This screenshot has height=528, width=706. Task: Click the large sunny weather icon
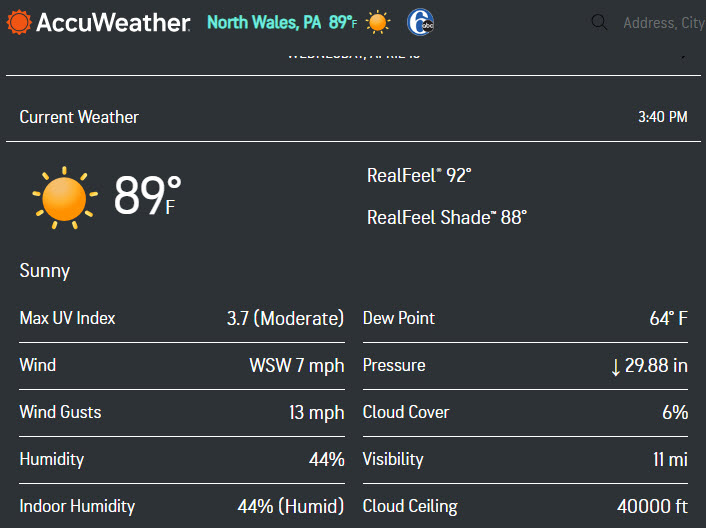[65, 196]
